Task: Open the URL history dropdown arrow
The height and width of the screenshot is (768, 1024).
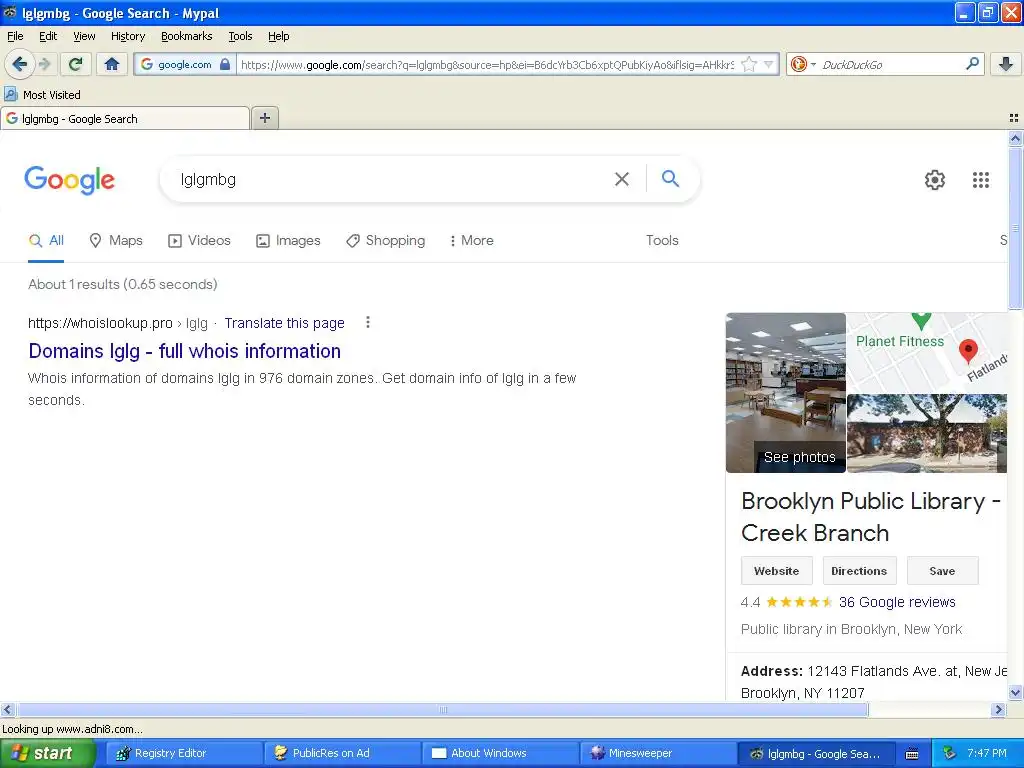Action: (x=769, y=64)
